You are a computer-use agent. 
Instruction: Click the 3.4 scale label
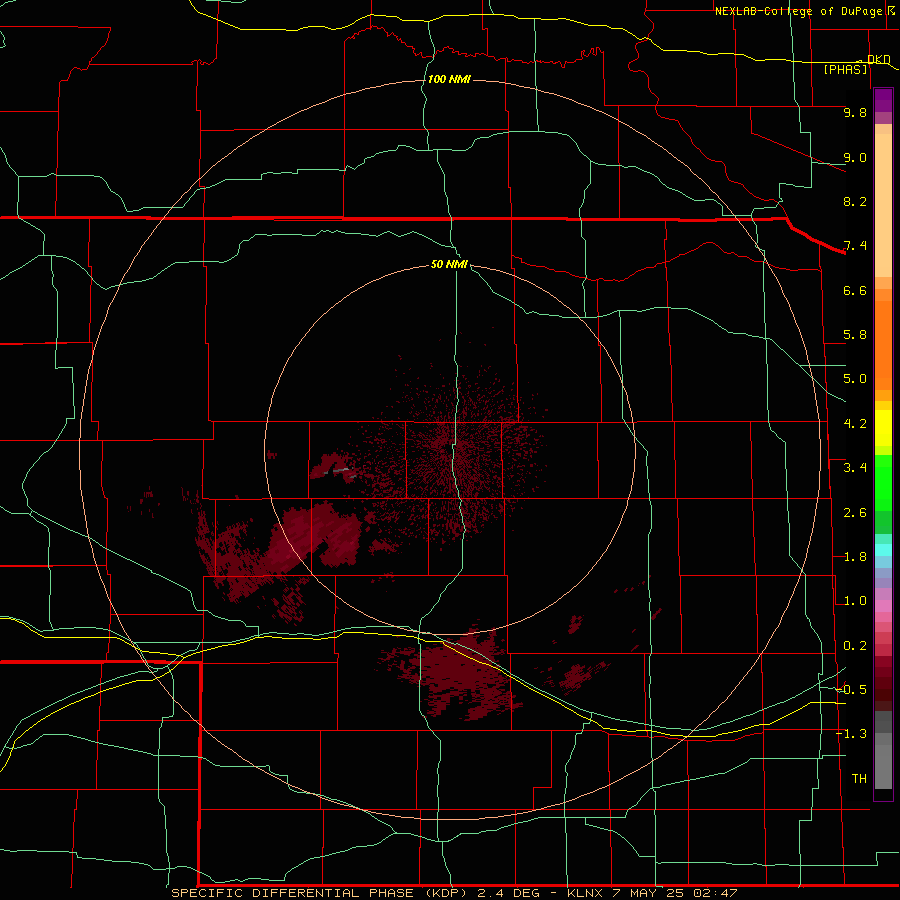855,468
